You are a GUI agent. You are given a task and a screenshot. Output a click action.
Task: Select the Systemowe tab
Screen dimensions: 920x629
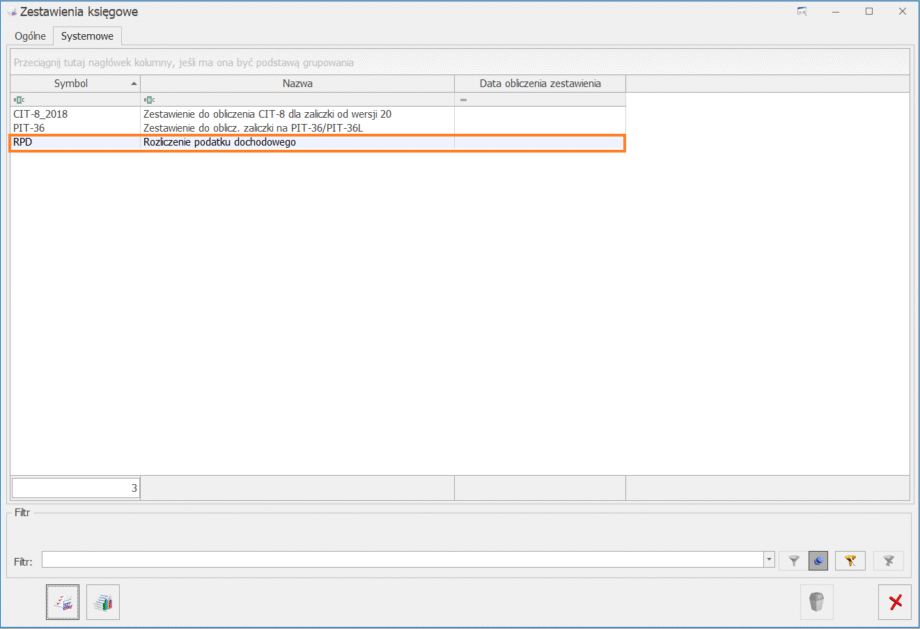coord(87,36)
